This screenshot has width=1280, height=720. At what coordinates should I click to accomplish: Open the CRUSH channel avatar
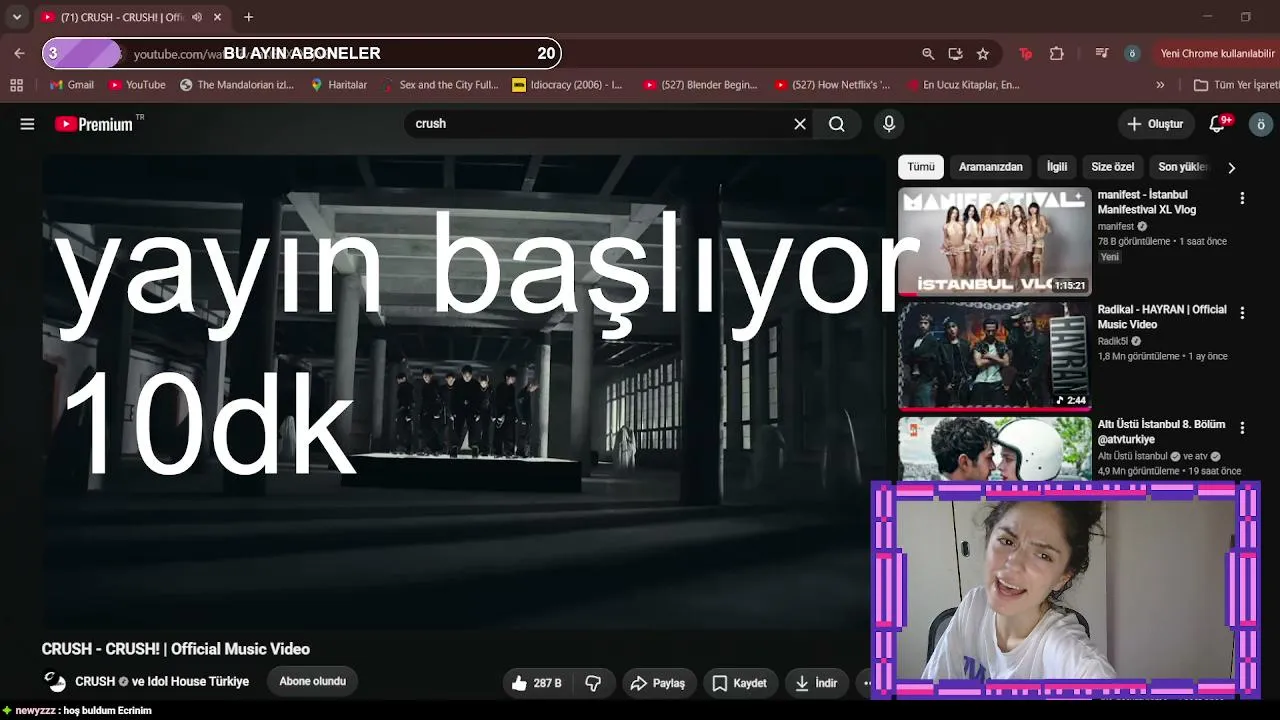point(55,682)
